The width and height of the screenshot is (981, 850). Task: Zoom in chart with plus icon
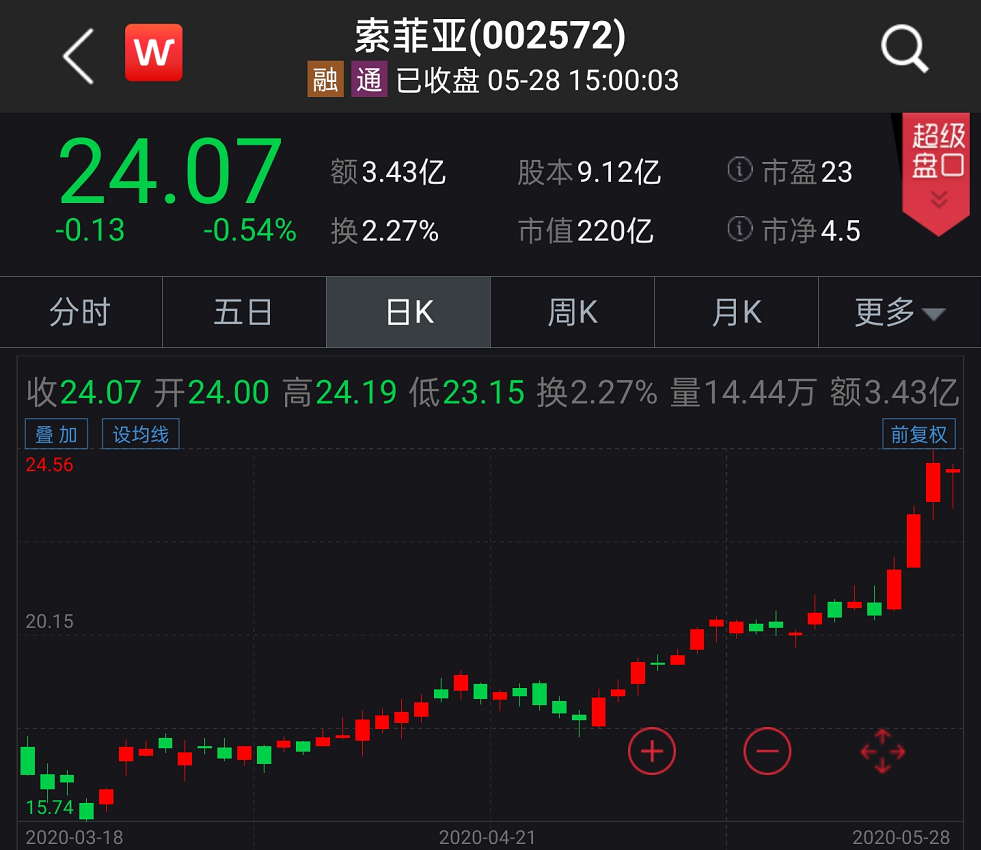652,751
